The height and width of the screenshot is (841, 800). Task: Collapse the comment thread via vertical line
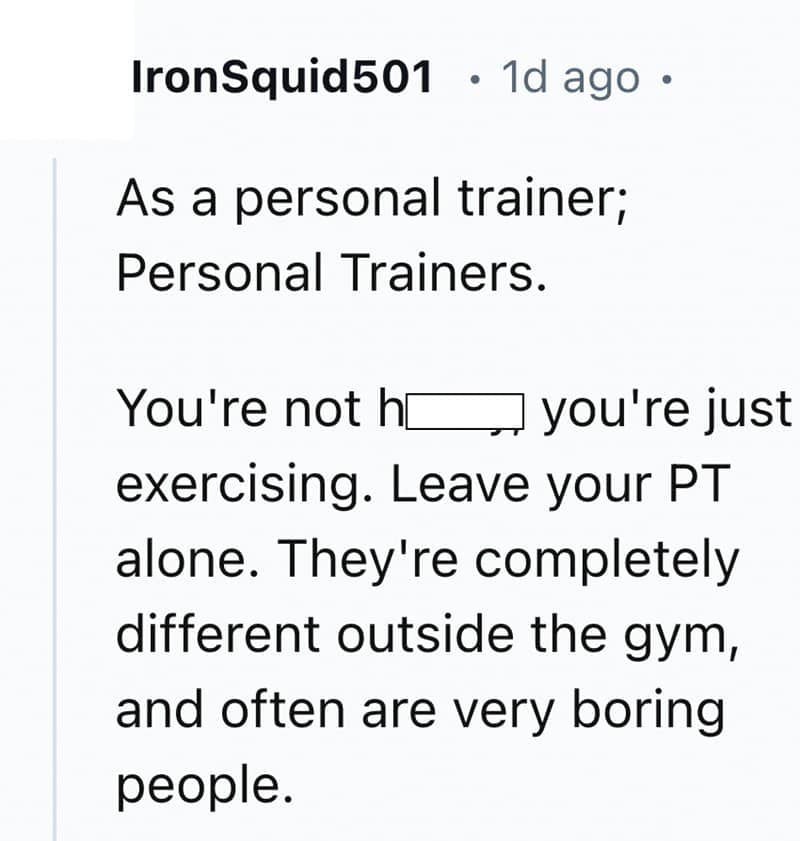(x=55, y=500)
